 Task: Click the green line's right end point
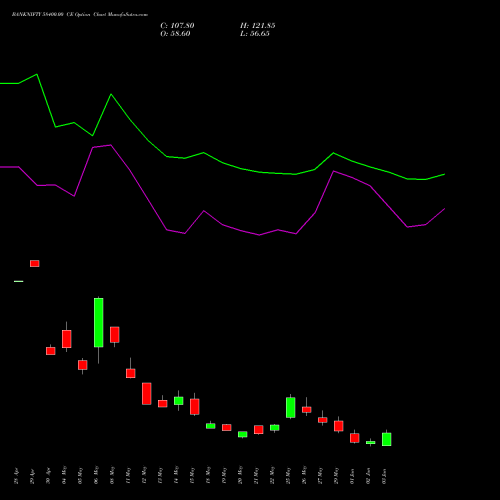(x=445, y=174)
